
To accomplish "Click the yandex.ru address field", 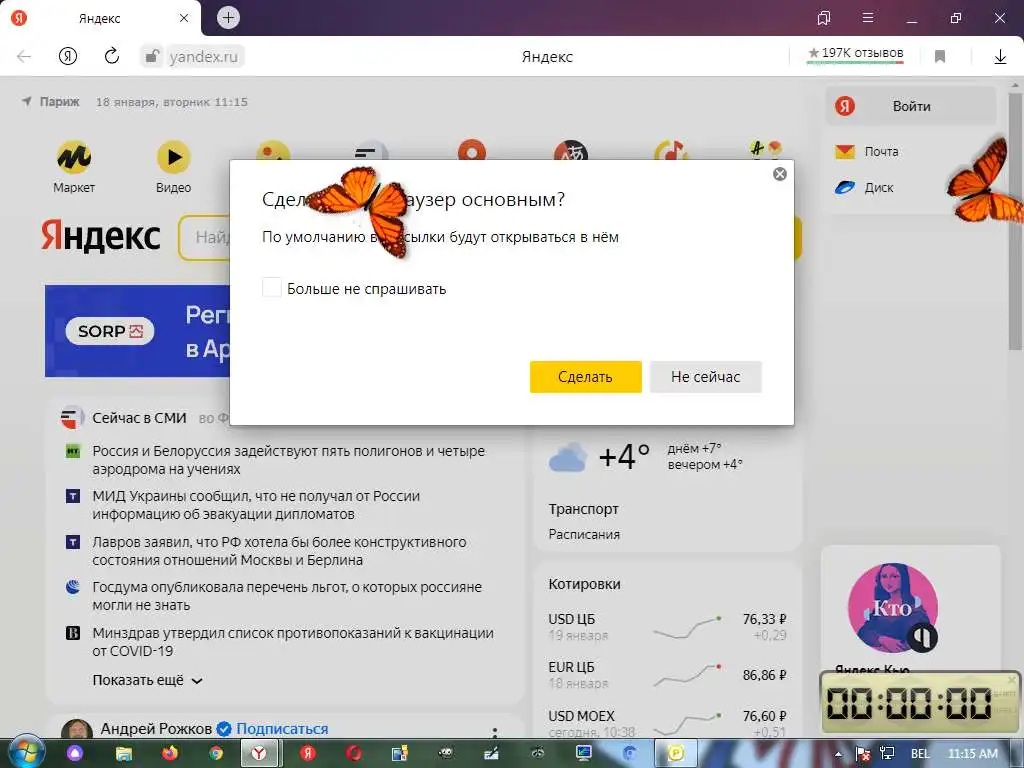I will pyautogui.click(x=204, y=56).
